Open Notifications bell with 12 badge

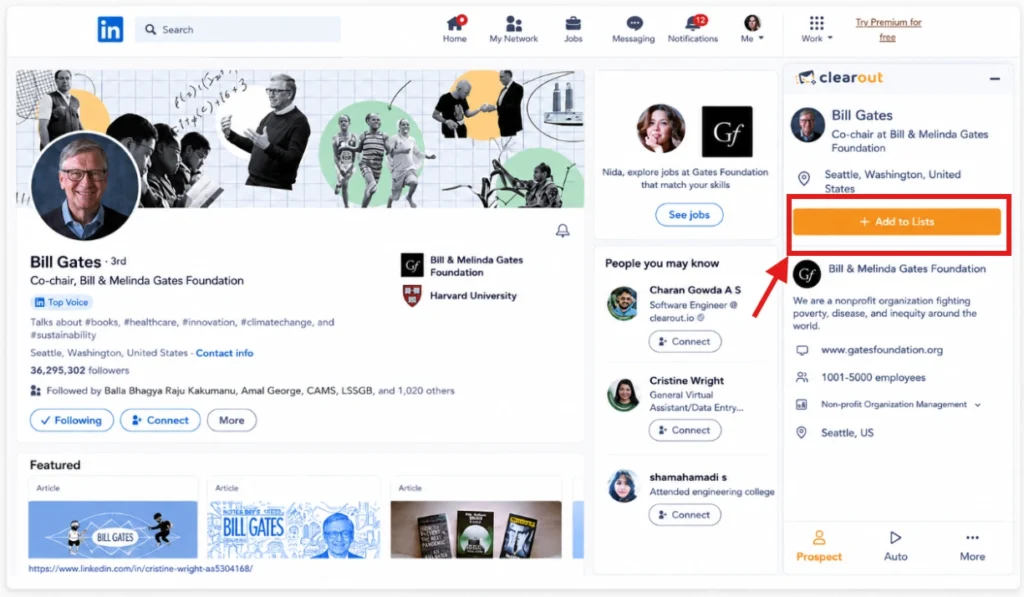point(692,29)
